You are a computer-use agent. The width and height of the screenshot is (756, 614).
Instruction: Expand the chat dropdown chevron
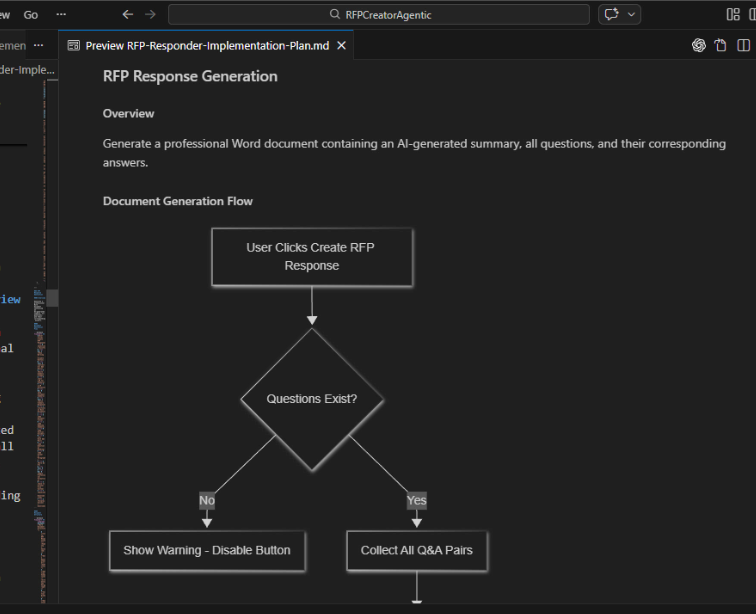point(632,15)
